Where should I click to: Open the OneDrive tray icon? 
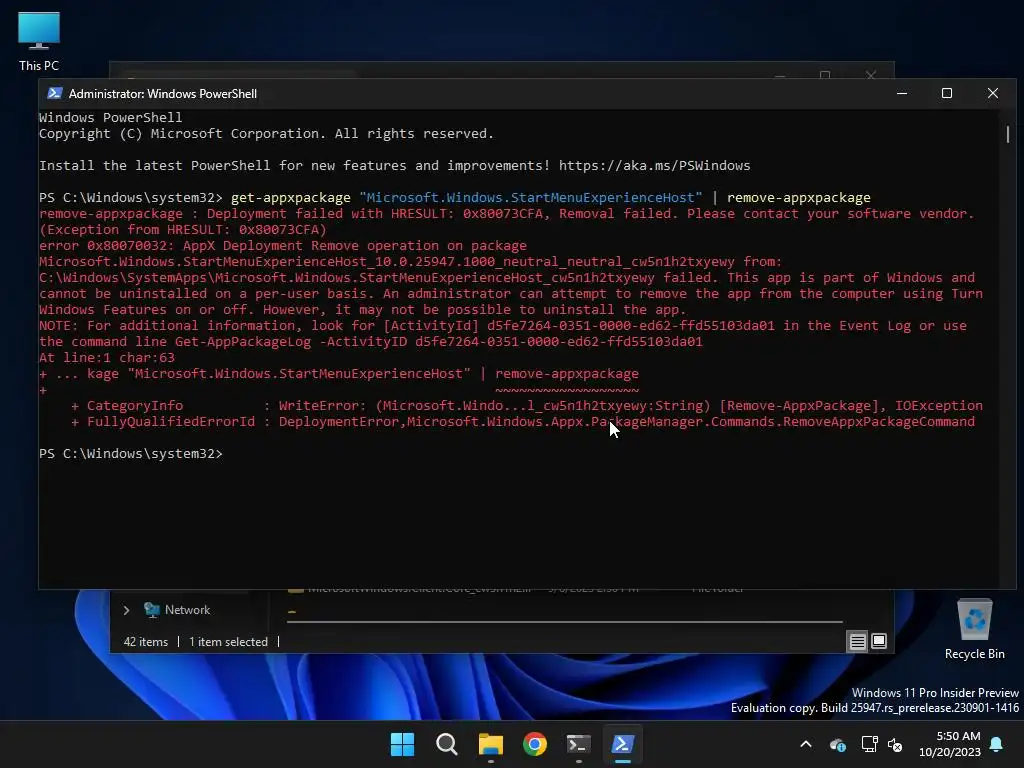tap(838, 744)
